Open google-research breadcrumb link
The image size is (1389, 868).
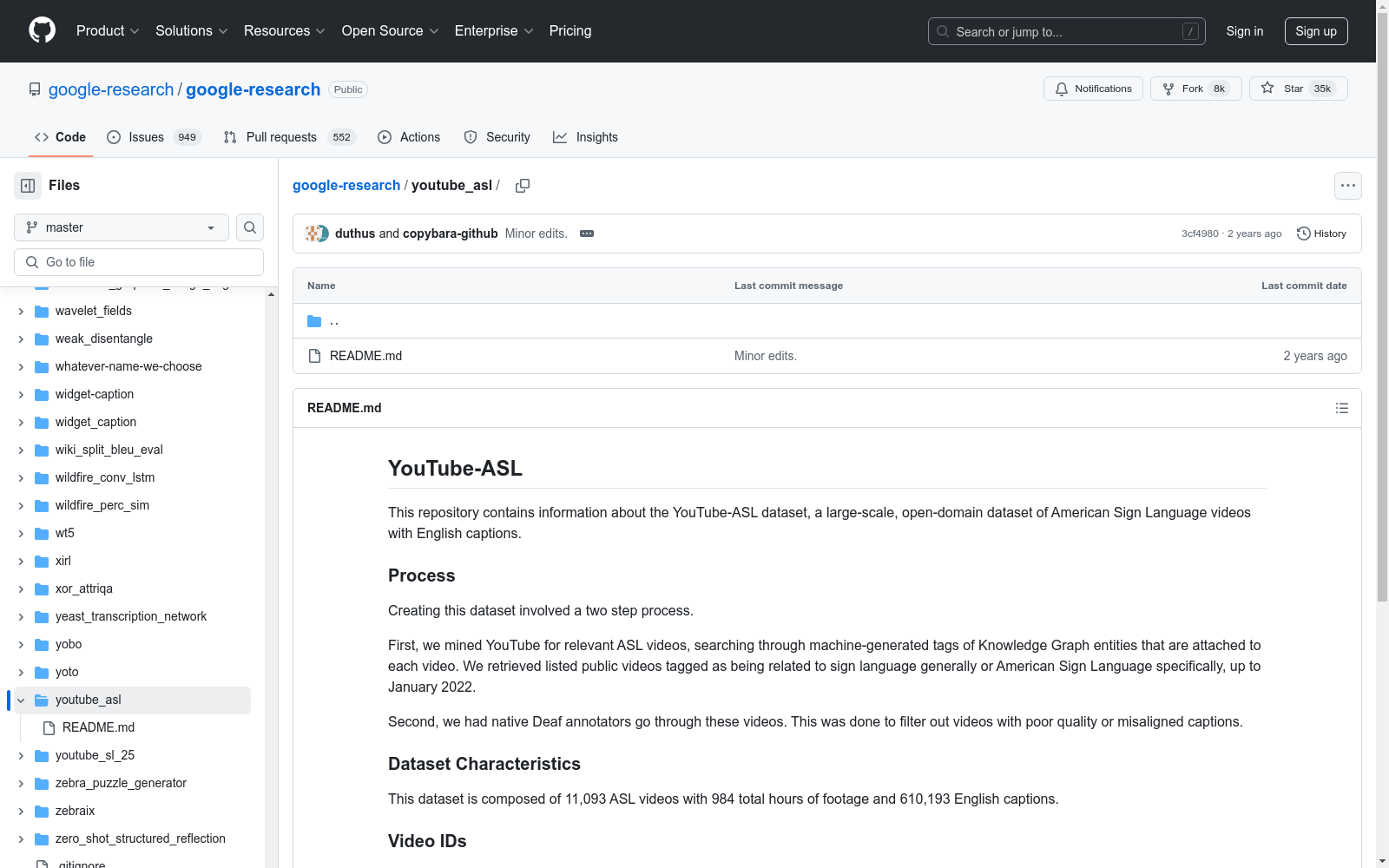346,186
